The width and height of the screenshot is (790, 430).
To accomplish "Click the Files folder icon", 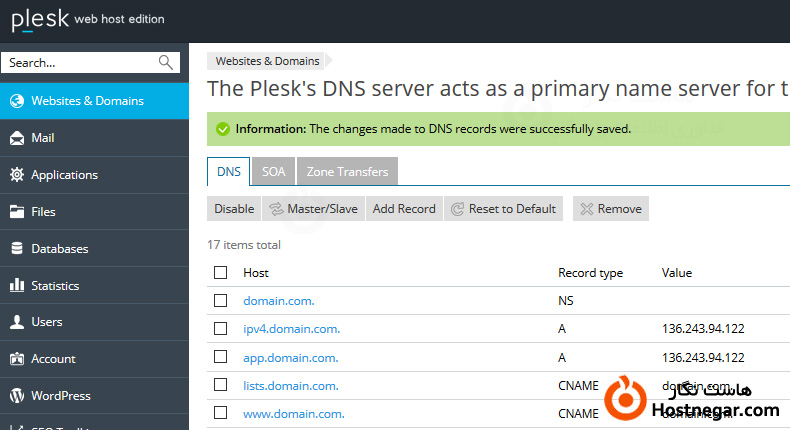I will pos(16,212).
